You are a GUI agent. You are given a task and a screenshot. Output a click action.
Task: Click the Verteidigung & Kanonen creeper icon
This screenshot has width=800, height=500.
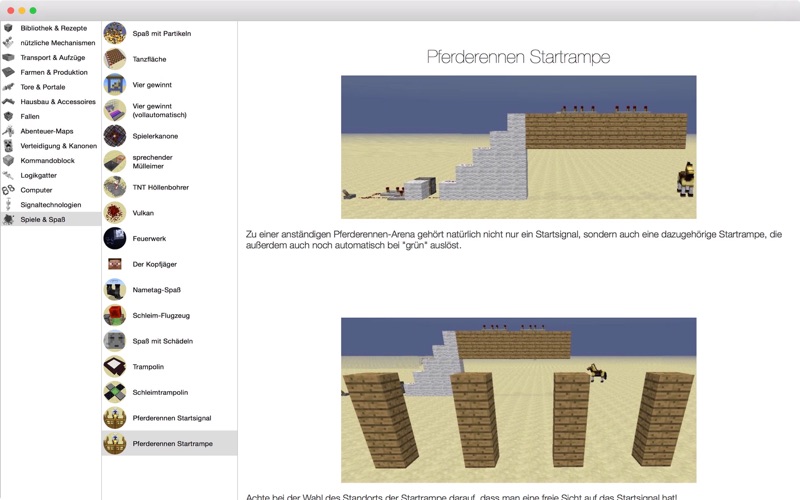click(x=8, y=146)
